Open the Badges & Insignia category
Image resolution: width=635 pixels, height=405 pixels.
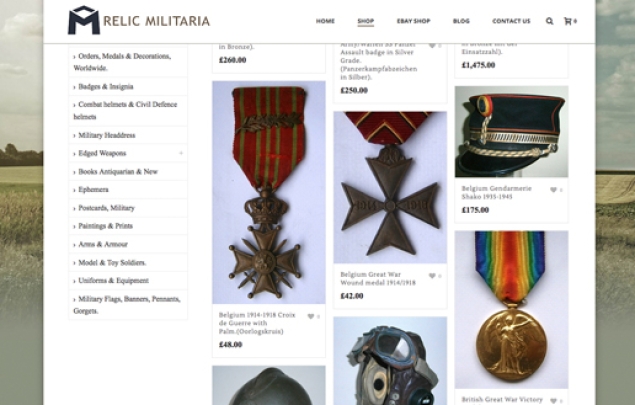pyautogui.click(x=106, y=87)
